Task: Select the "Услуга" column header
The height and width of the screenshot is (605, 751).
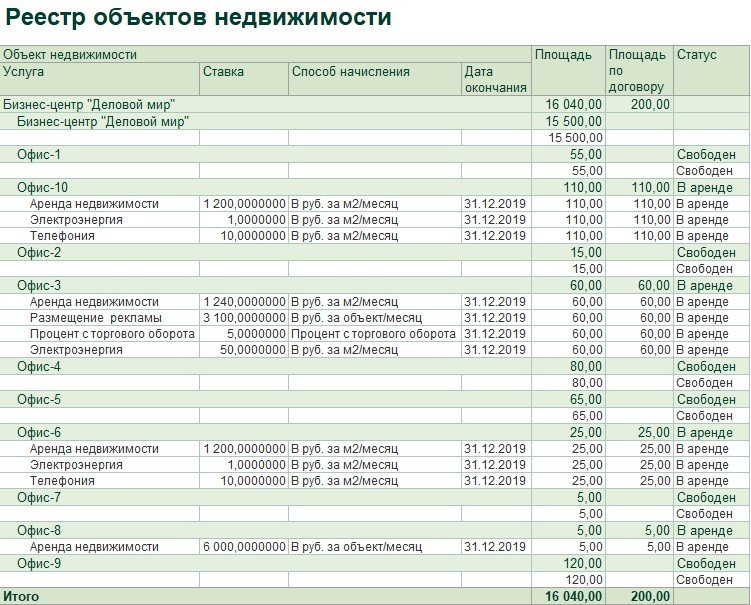Action: click(24, 72)
